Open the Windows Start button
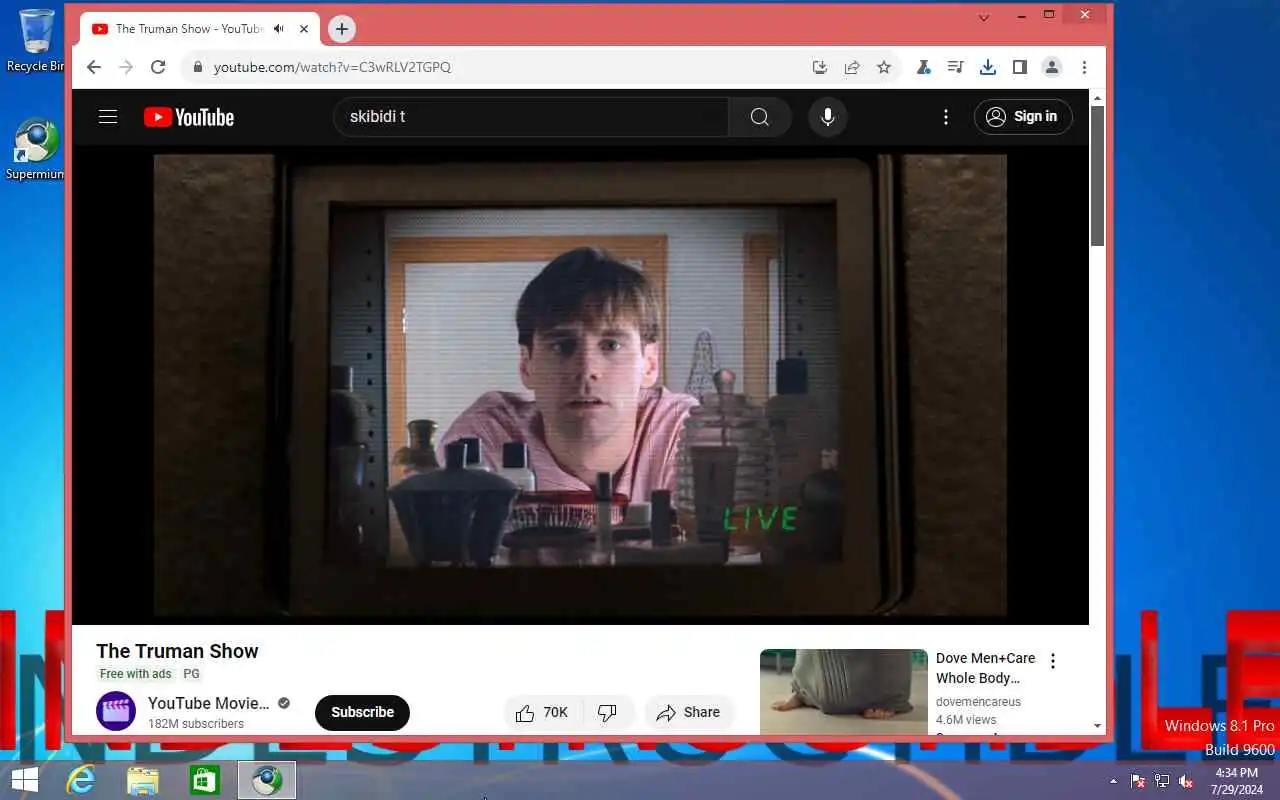 pos(24,780)
